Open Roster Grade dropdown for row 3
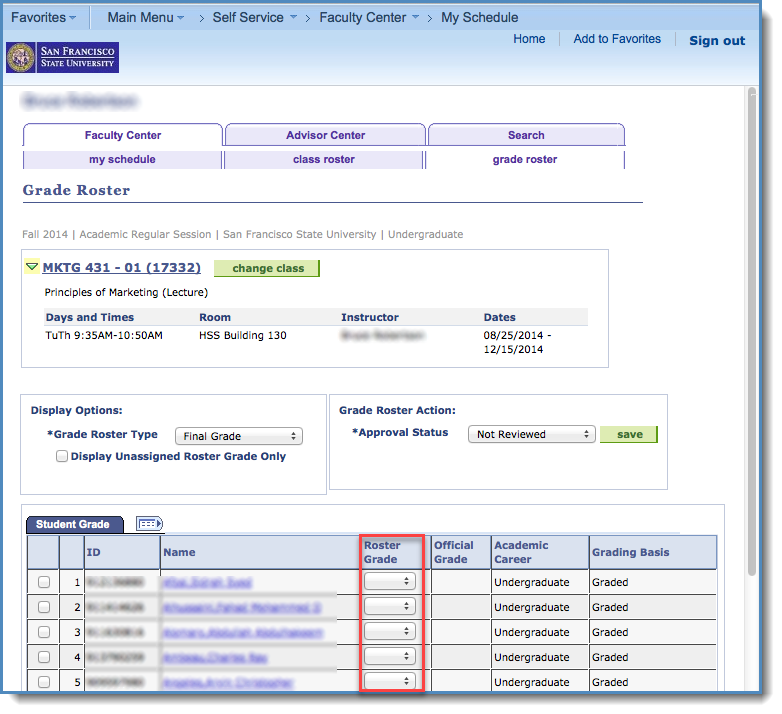 point(390,631)
